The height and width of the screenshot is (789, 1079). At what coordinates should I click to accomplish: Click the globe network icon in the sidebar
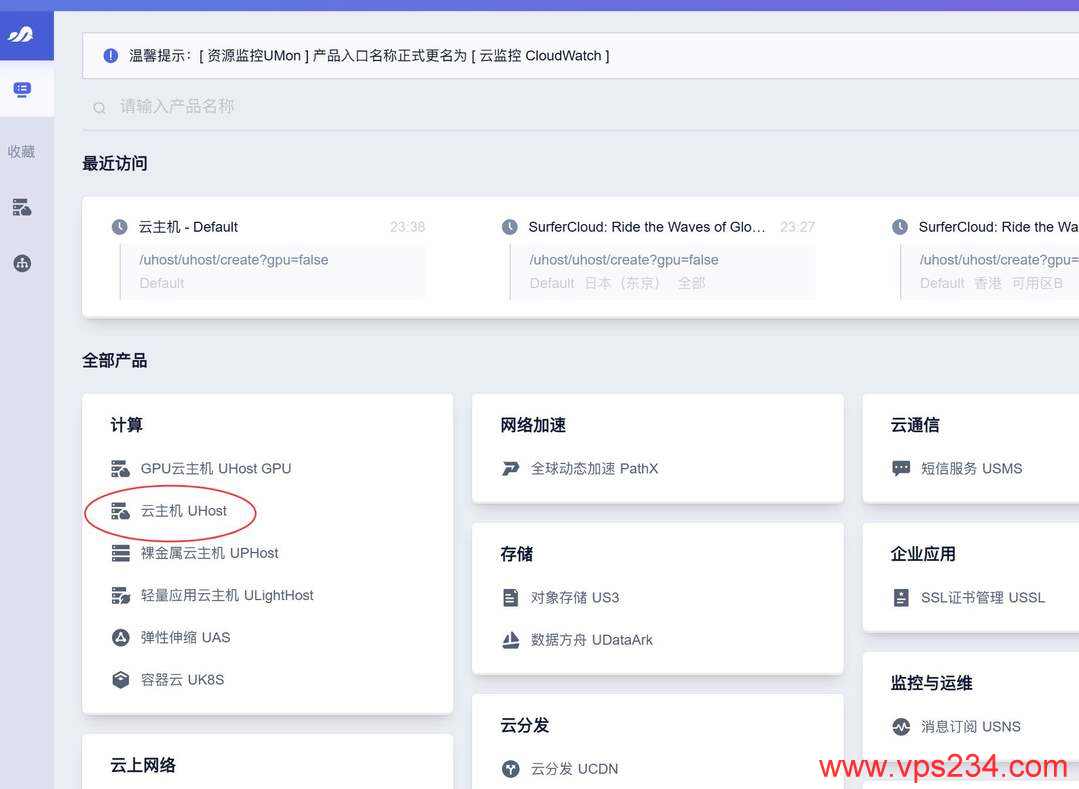click(22, 263)
